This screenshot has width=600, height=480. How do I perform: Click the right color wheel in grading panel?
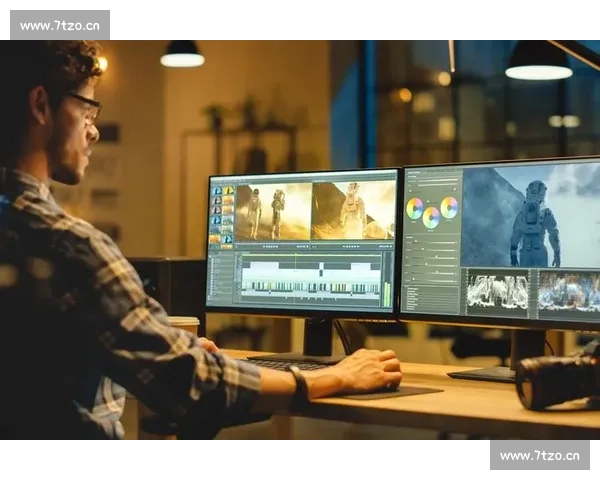[449, 207]
